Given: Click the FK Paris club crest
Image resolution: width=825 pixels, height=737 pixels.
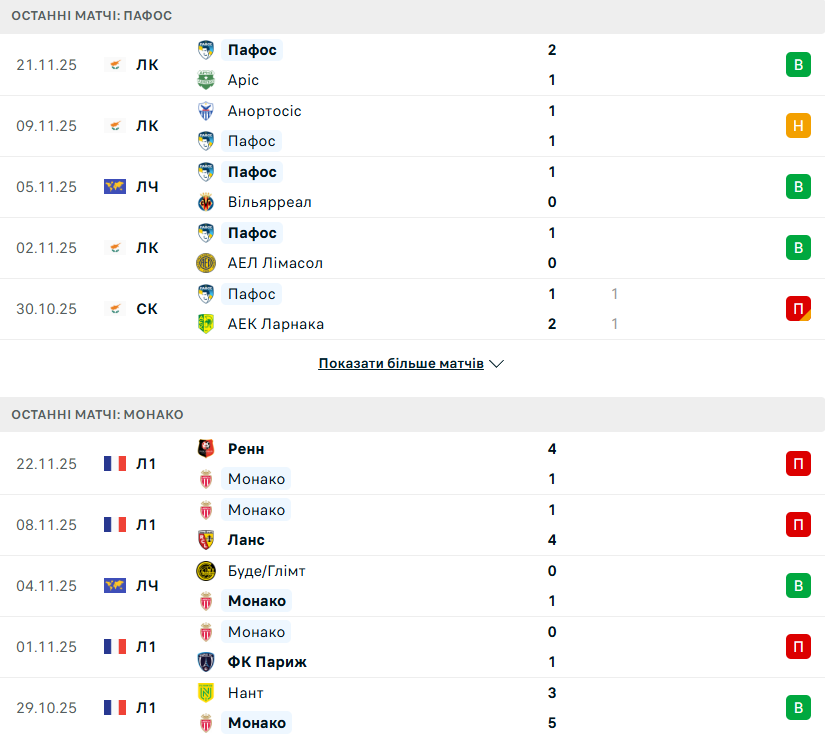Looking at the screenshot, I should [x=206, y=662].
